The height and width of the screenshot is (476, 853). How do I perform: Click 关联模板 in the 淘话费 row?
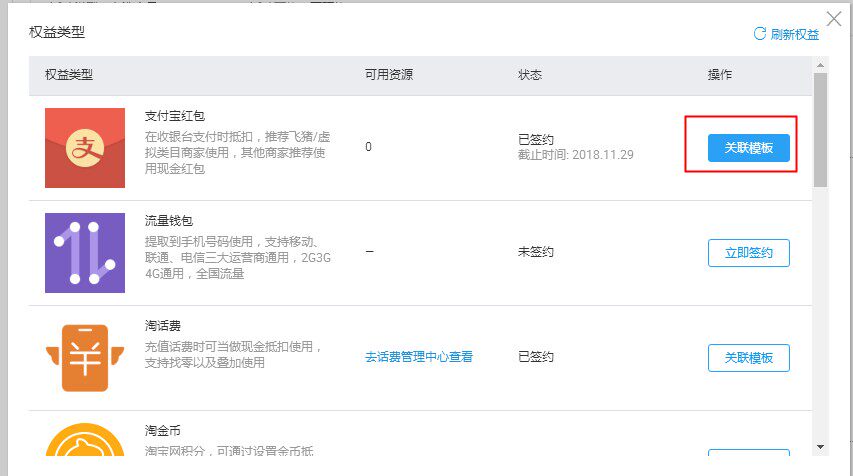(748, 358)
